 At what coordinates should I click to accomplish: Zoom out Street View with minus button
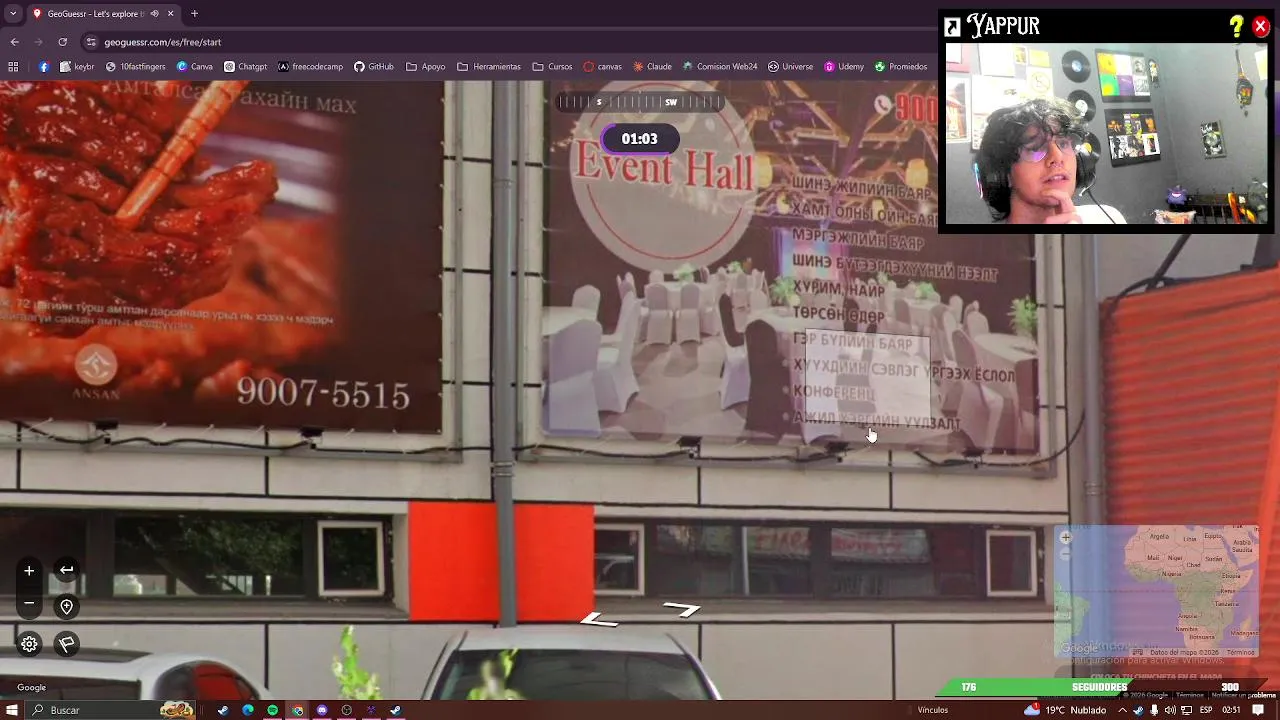coord(29,603)
